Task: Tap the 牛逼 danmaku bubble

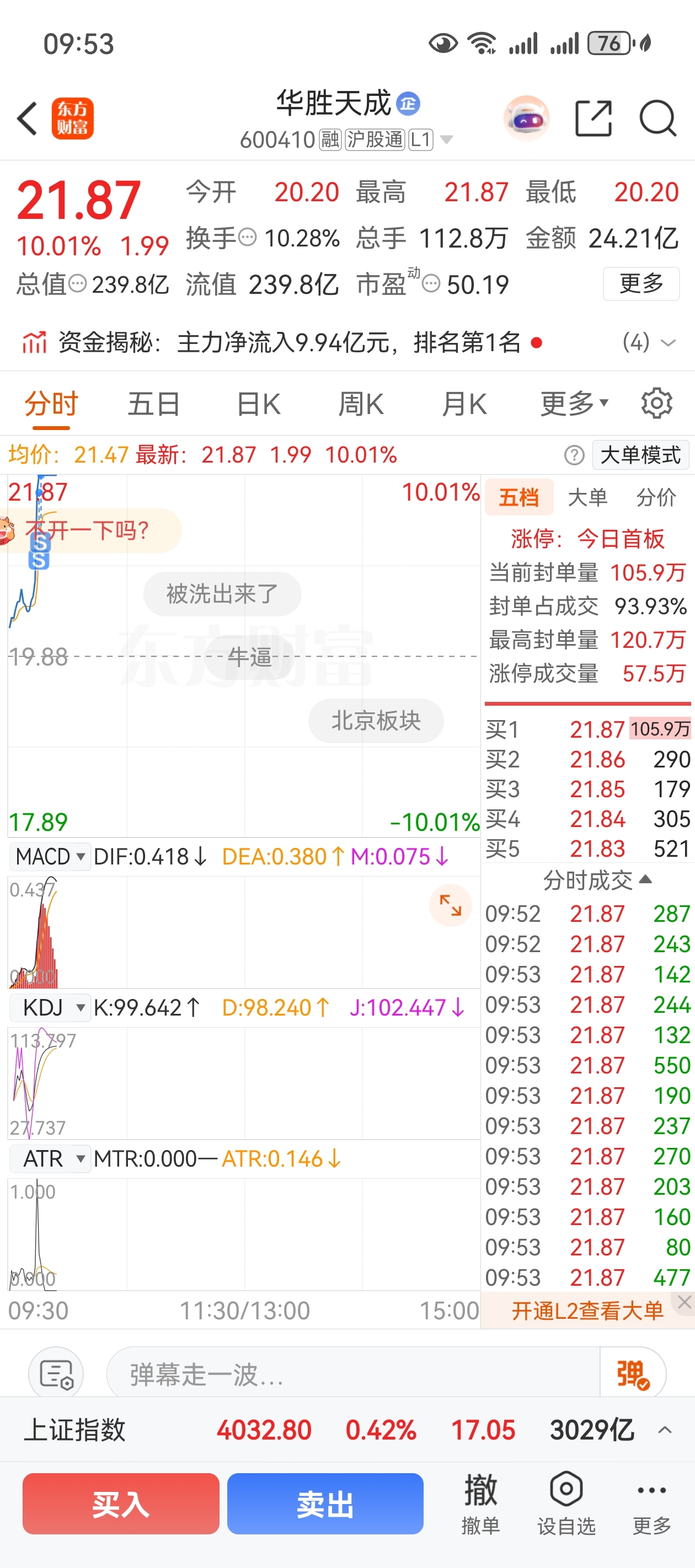Action: pos(250,657)
